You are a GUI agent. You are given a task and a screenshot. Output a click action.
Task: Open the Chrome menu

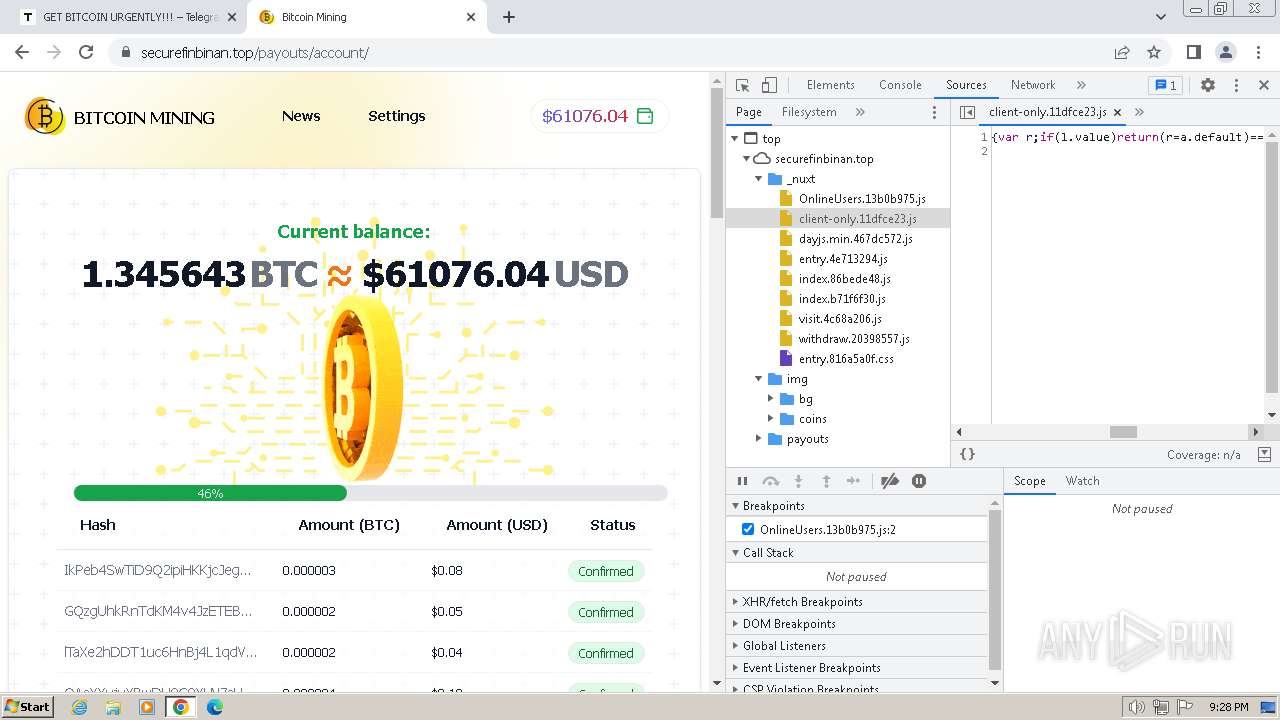point(1257,52)
